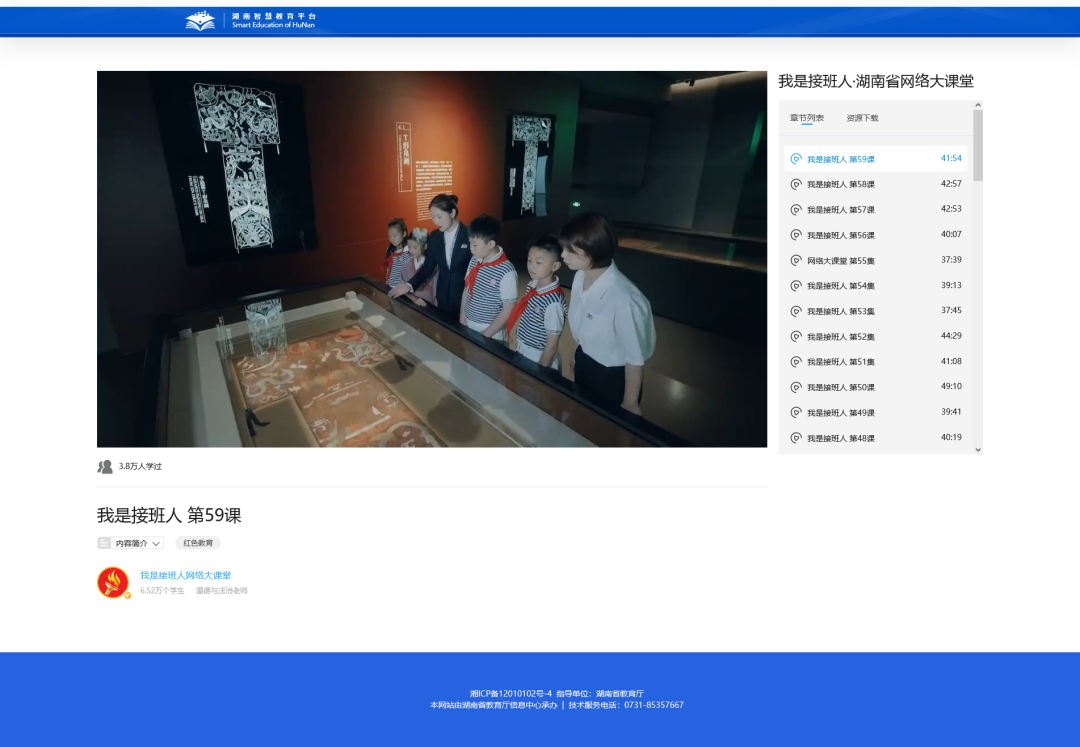This screenshot has height=747, width=1080.
Task: Click the 我是接班人 第59课 title below the video
Action: pos(169,516)
